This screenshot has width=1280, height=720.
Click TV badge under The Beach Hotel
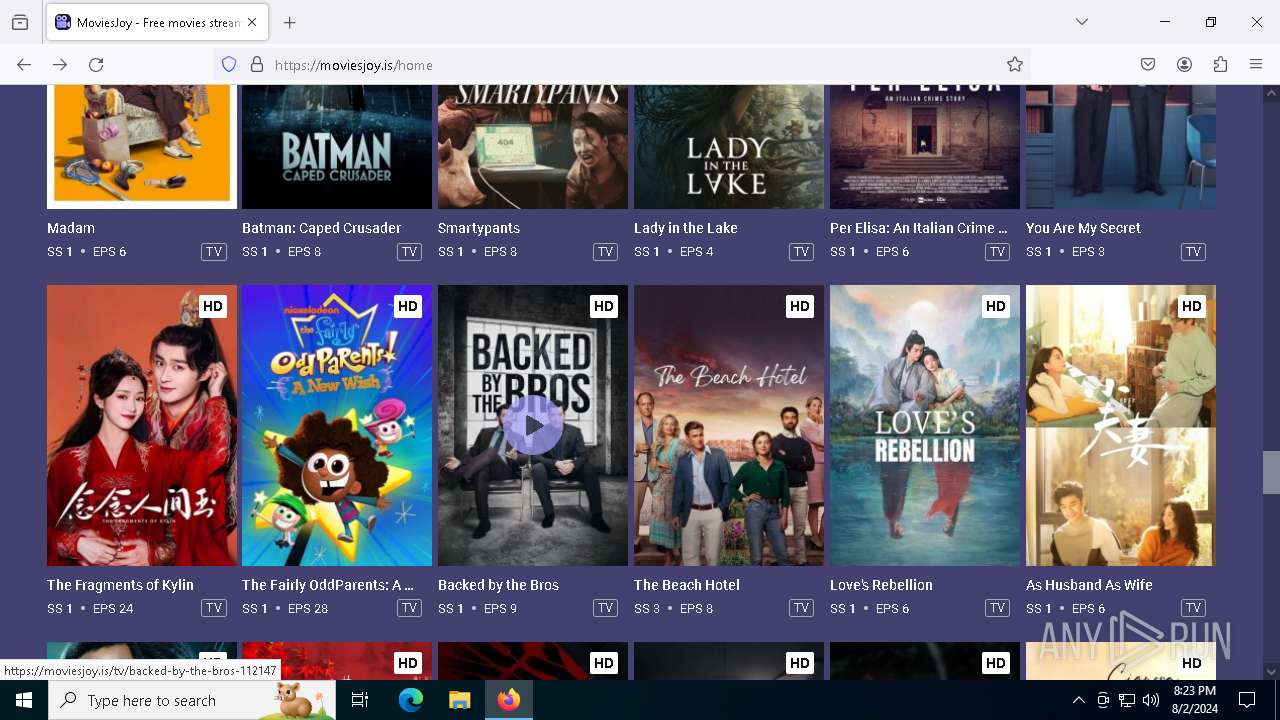[802, 608]
